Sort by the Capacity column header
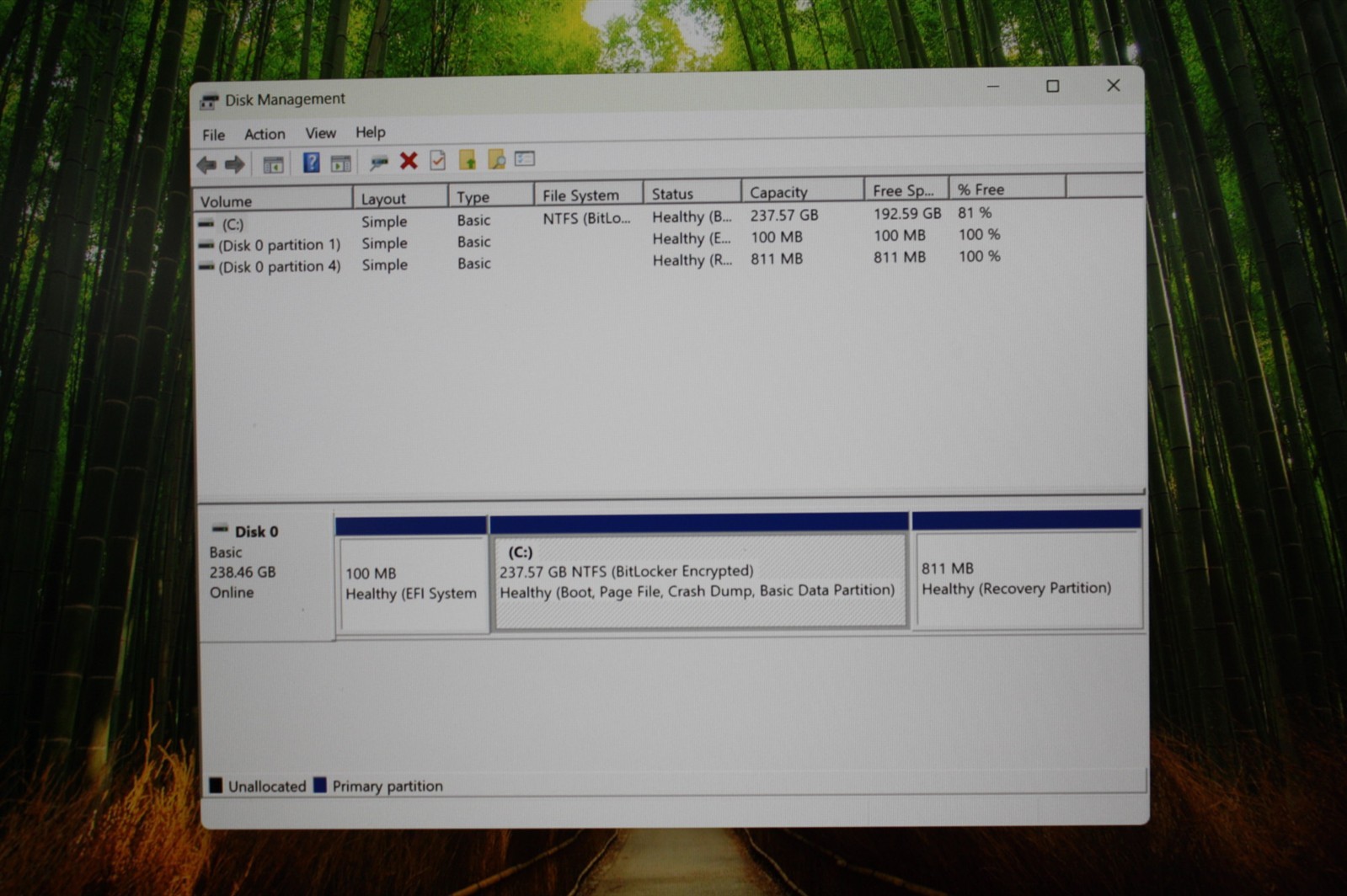Image resolution: width=1347 pixels, height=896 pixels. click(x=802, y=191)
